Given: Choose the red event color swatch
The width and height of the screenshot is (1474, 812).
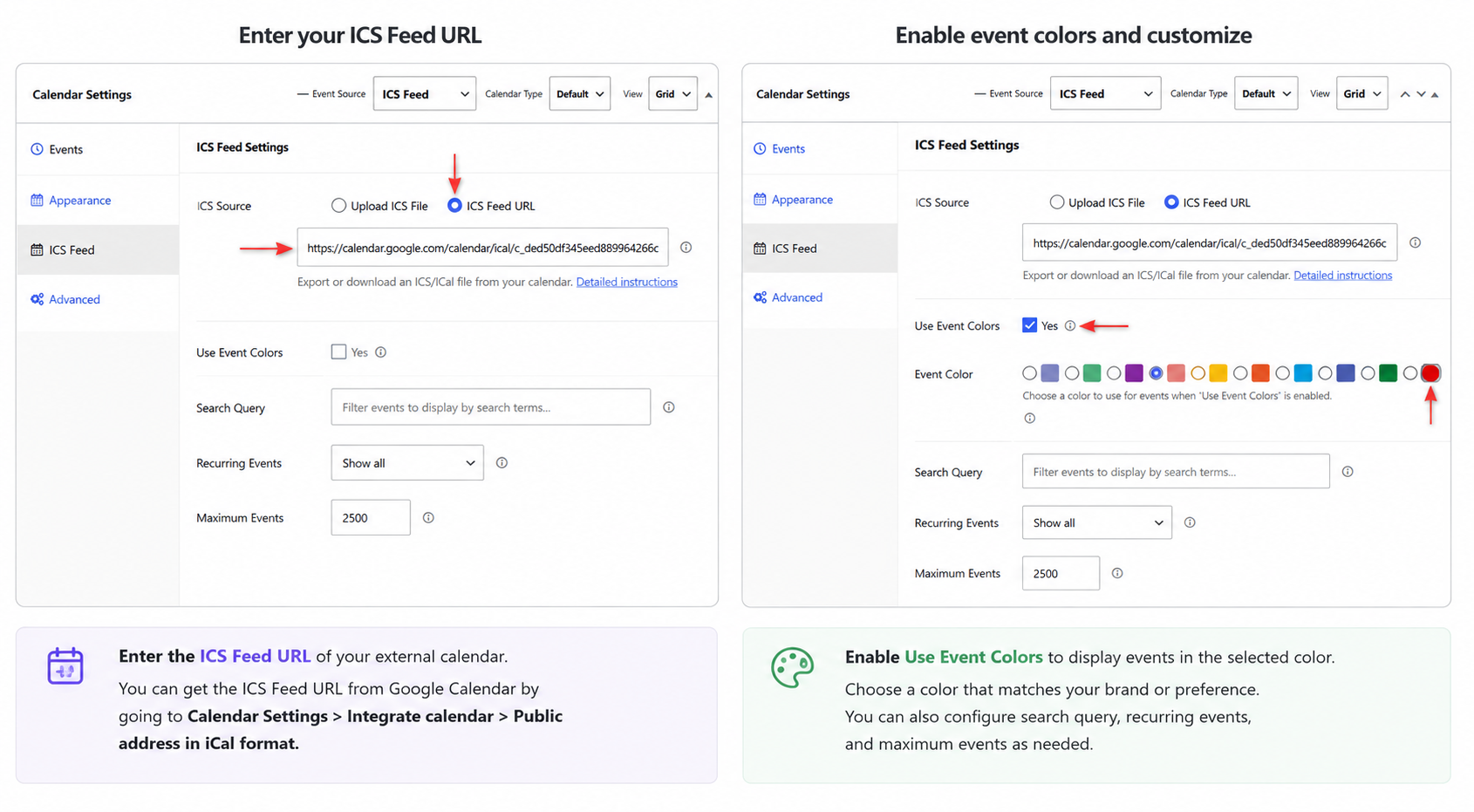Looking at the screenshot, I should (x=1430, y=373).
